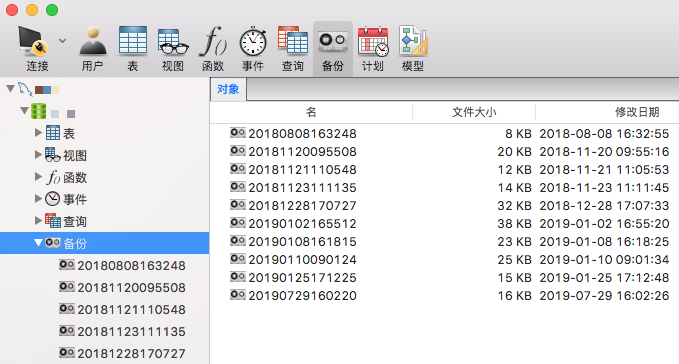Switch to the 对象 tab
679x364 pixels.
[228, 89]
